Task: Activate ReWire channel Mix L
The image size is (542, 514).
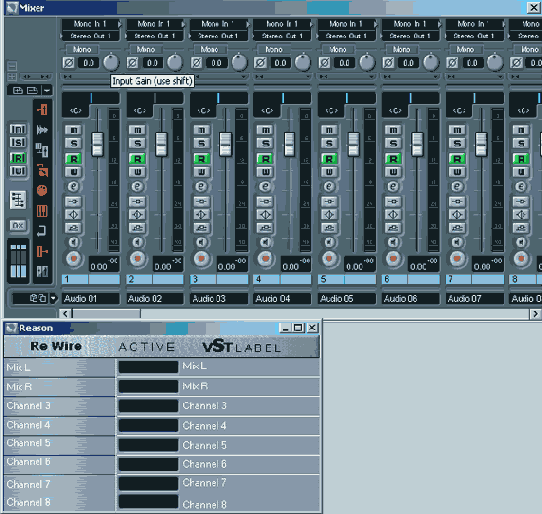Action: coord(148,367)
